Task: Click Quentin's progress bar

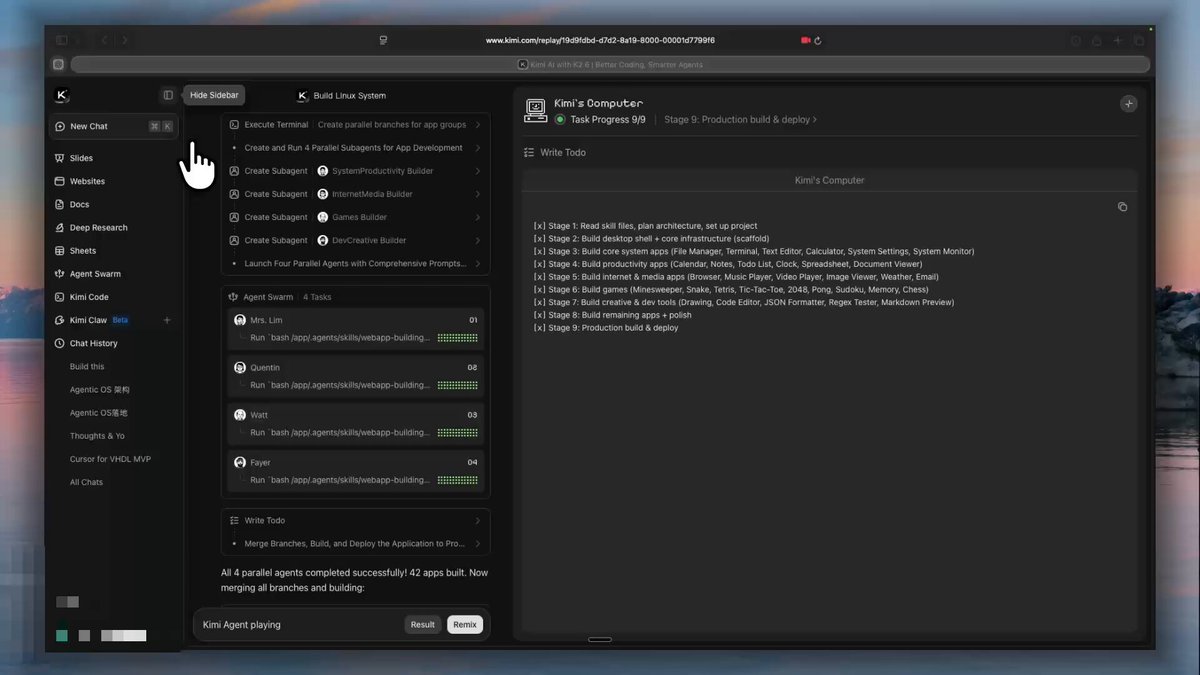Action: [x=458, y=385]
